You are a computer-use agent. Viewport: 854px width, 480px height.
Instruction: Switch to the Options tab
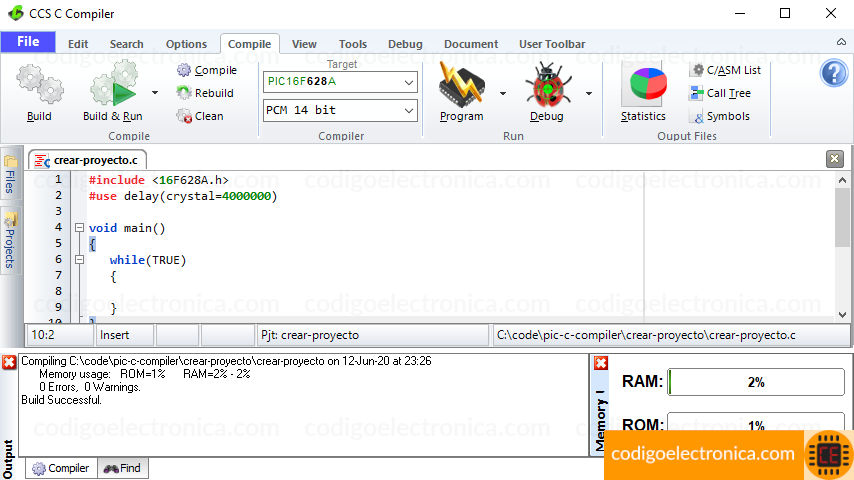pos(186,44)
